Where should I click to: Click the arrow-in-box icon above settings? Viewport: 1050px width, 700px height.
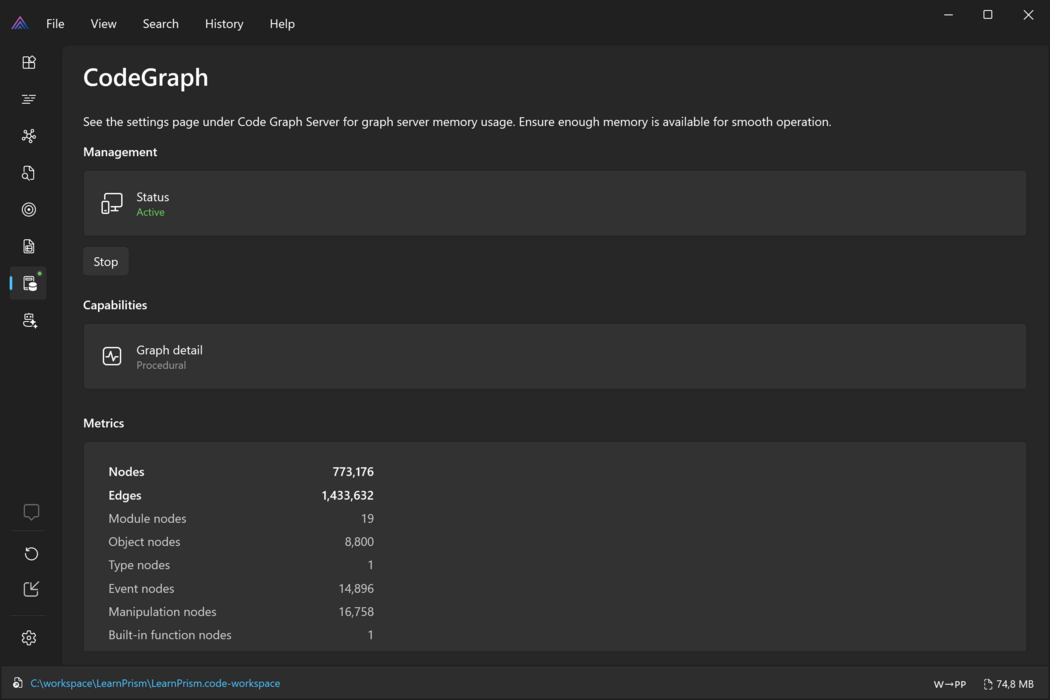tap(31, 589)
